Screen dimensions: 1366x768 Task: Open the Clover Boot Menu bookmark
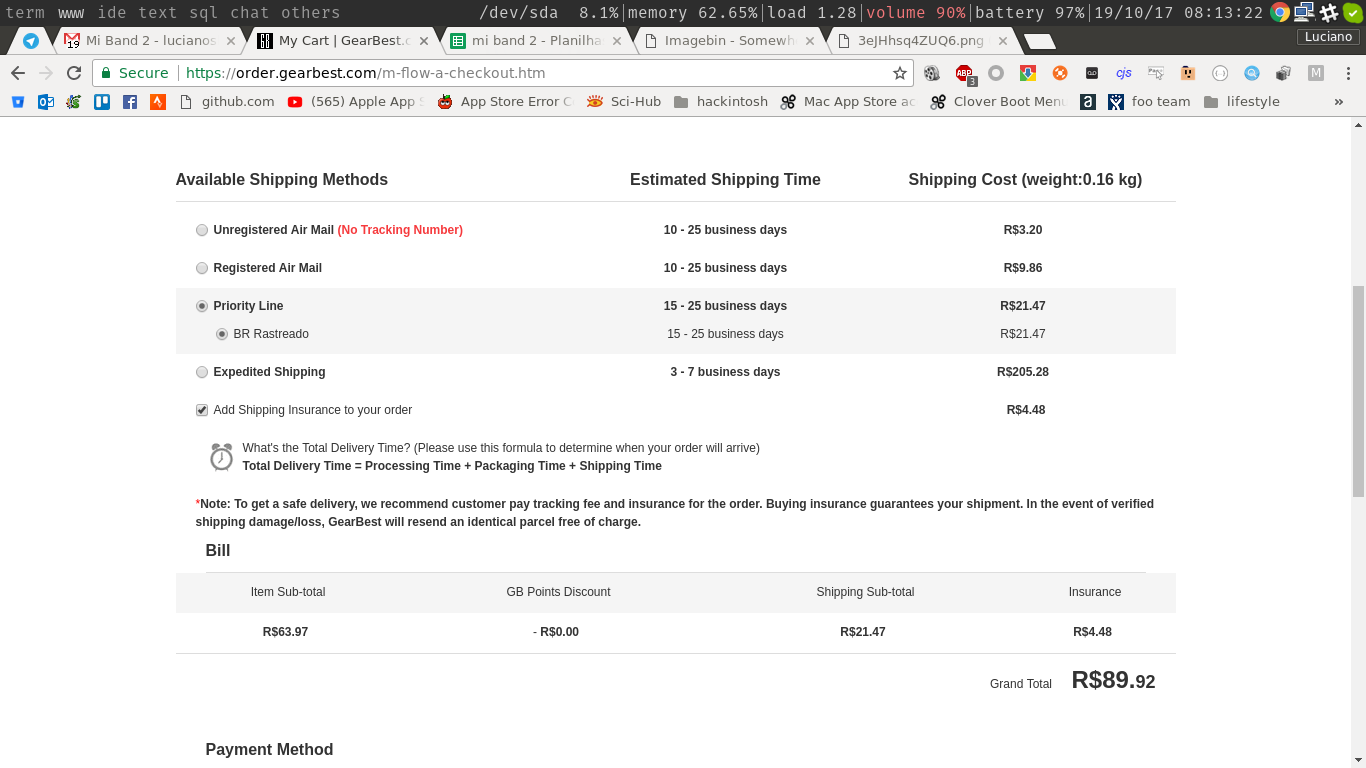point(999,101)
